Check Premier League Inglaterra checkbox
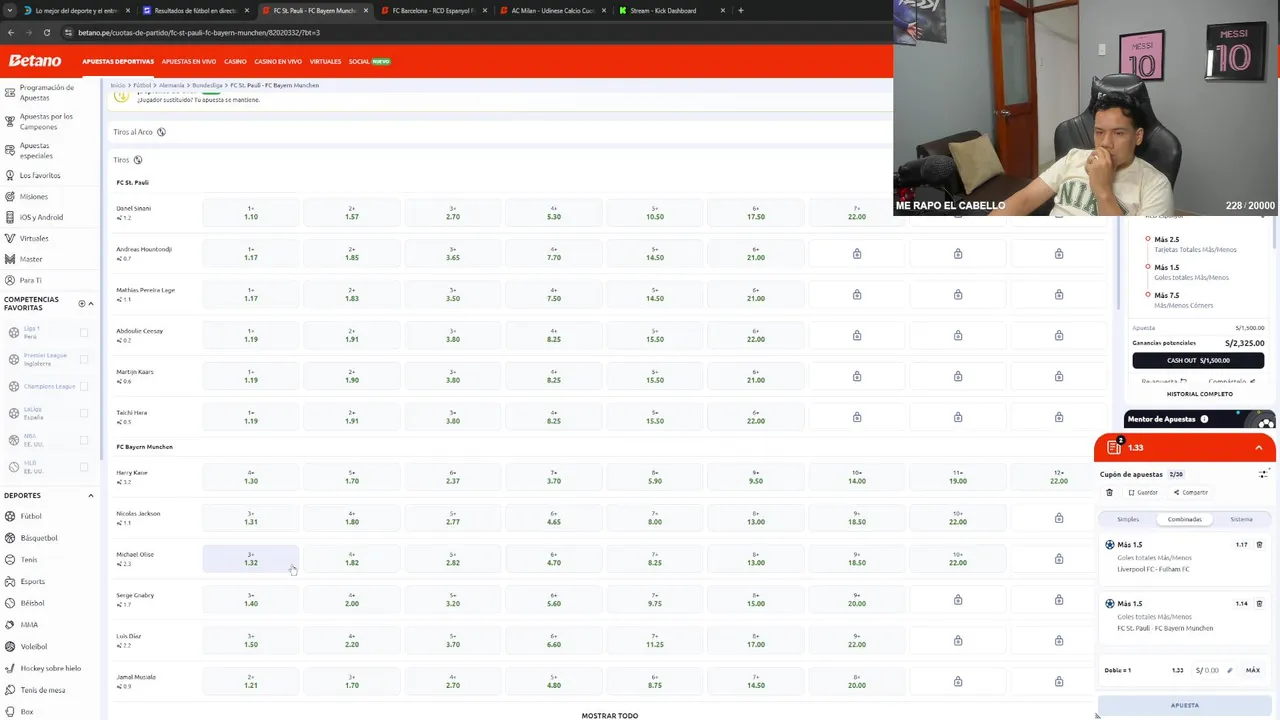The height and width of the screenshot is (720, 1280). point(83,359)
